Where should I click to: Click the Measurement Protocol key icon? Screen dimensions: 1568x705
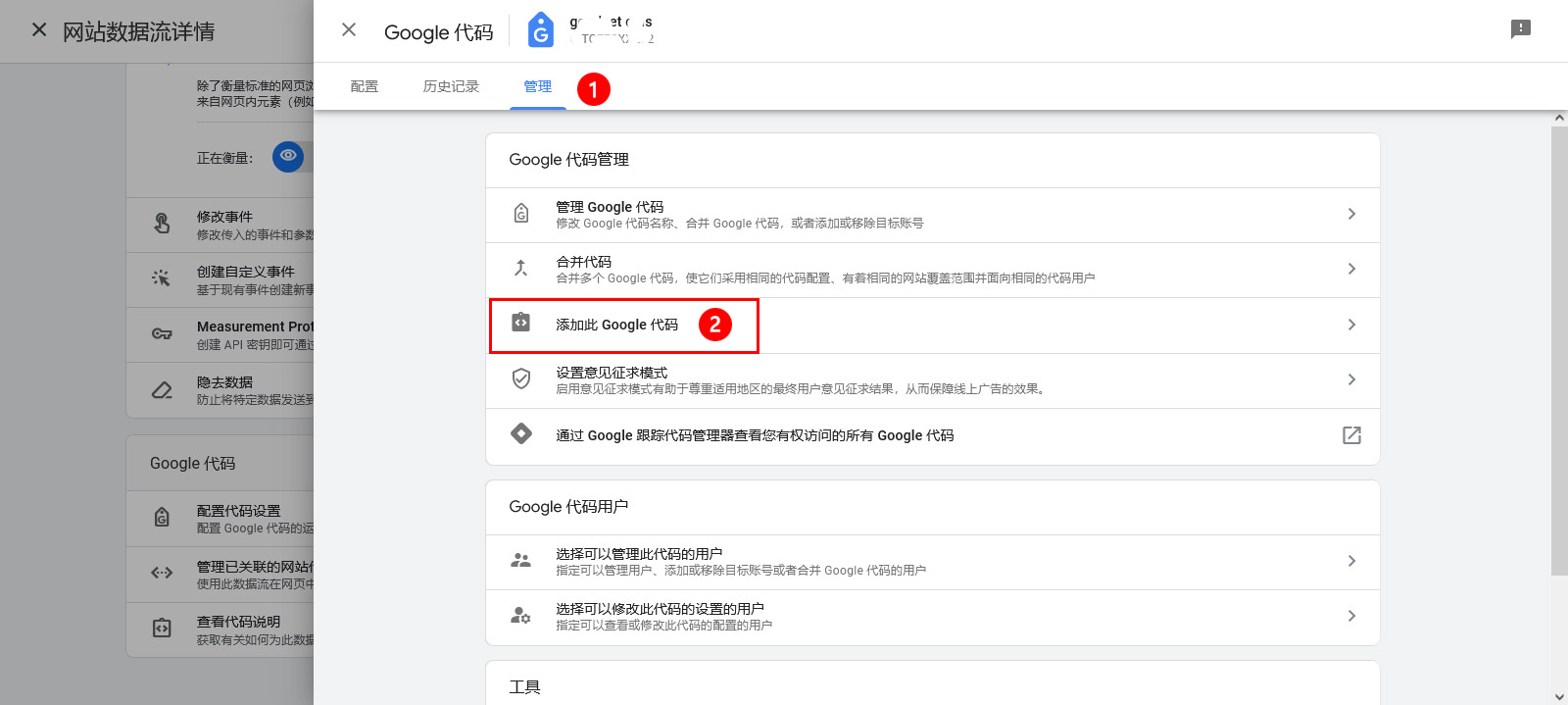coord(162,334)
